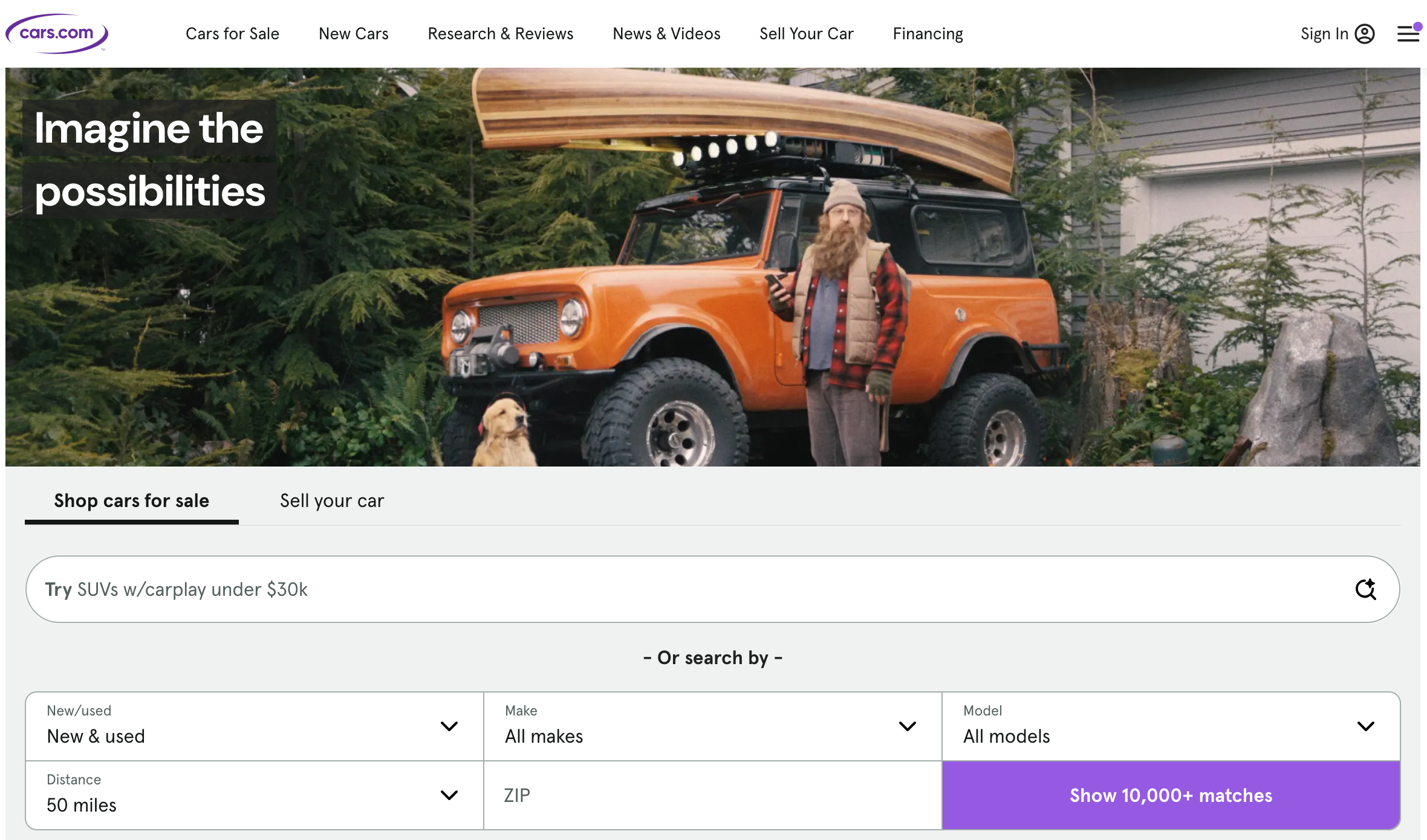Open Sell Your Car link

(806, 34)
